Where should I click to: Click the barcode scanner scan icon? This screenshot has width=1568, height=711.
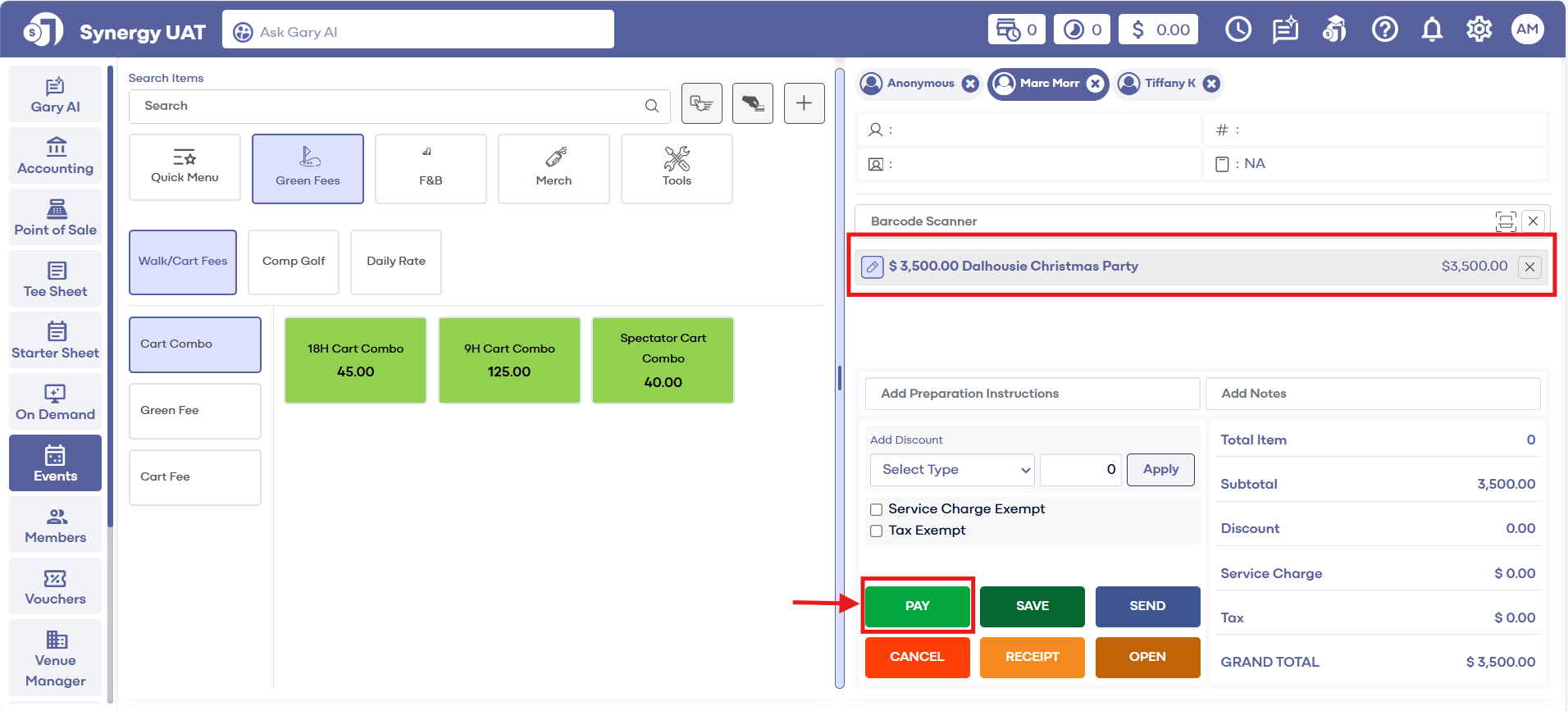click(1505, 221)
